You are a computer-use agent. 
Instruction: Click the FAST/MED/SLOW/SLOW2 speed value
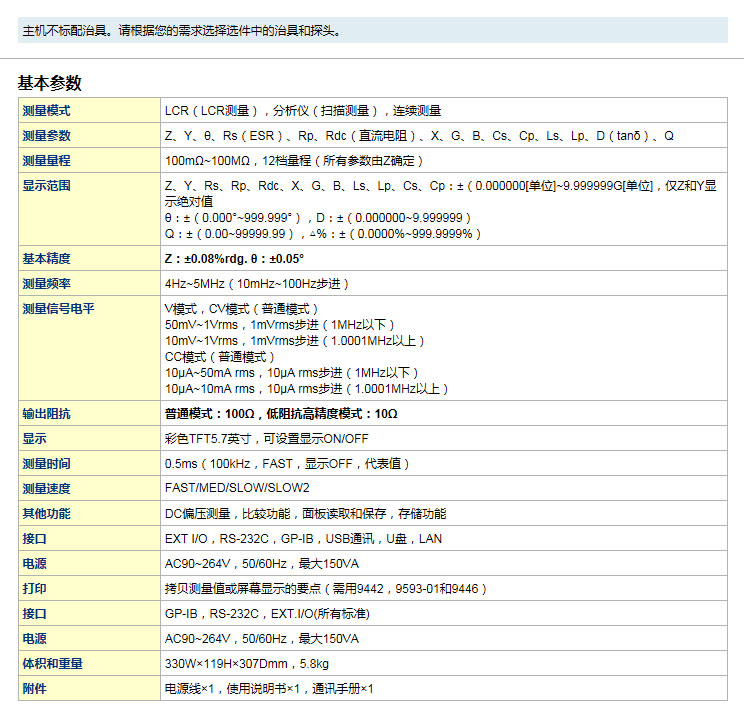tap(237, 489)
